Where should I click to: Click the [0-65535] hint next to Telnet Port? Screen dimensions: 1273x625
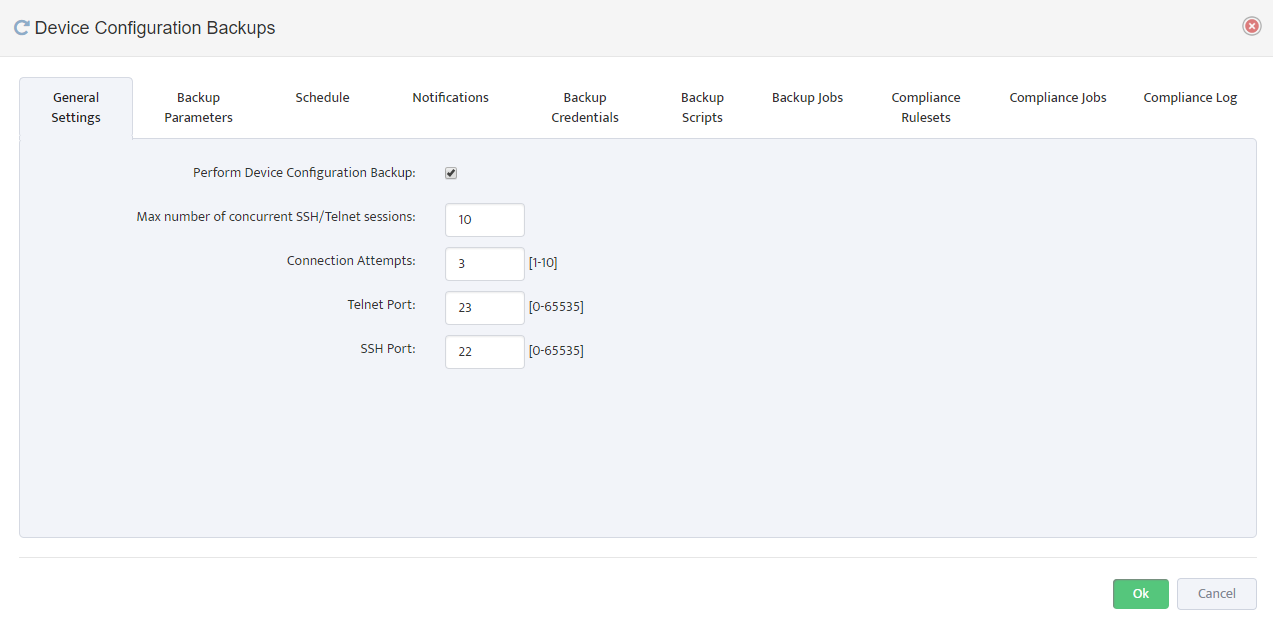[556, 307]
